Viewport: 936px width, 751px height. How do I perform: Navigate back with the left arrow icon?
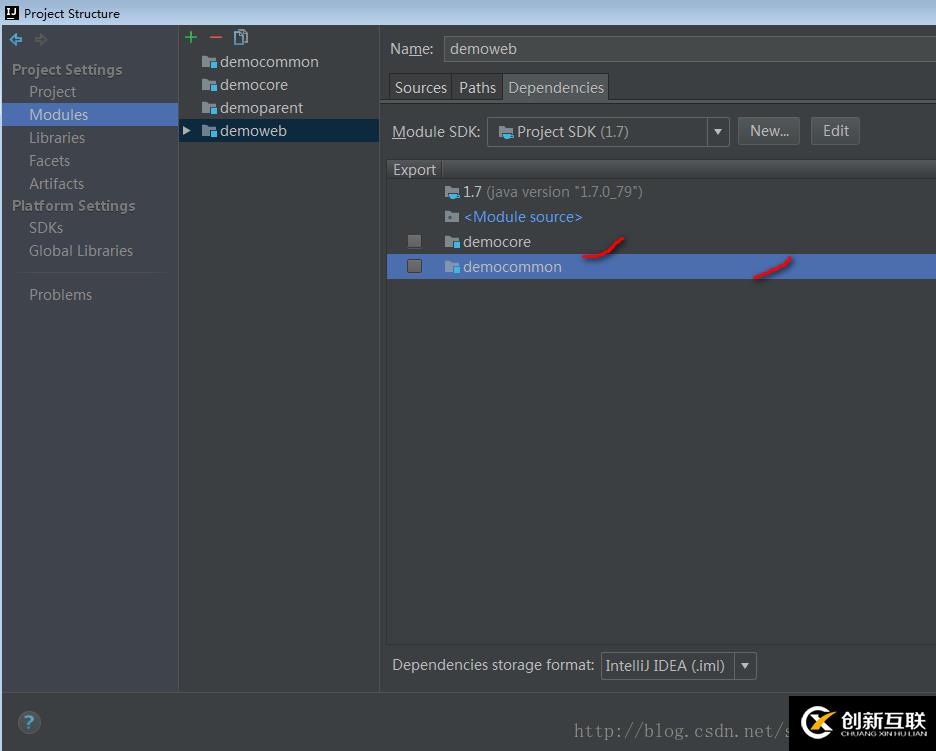16,39
